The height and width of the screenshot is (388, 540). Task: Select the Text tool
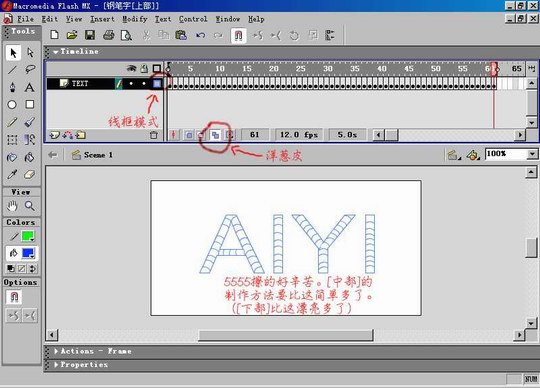[30, 87]
